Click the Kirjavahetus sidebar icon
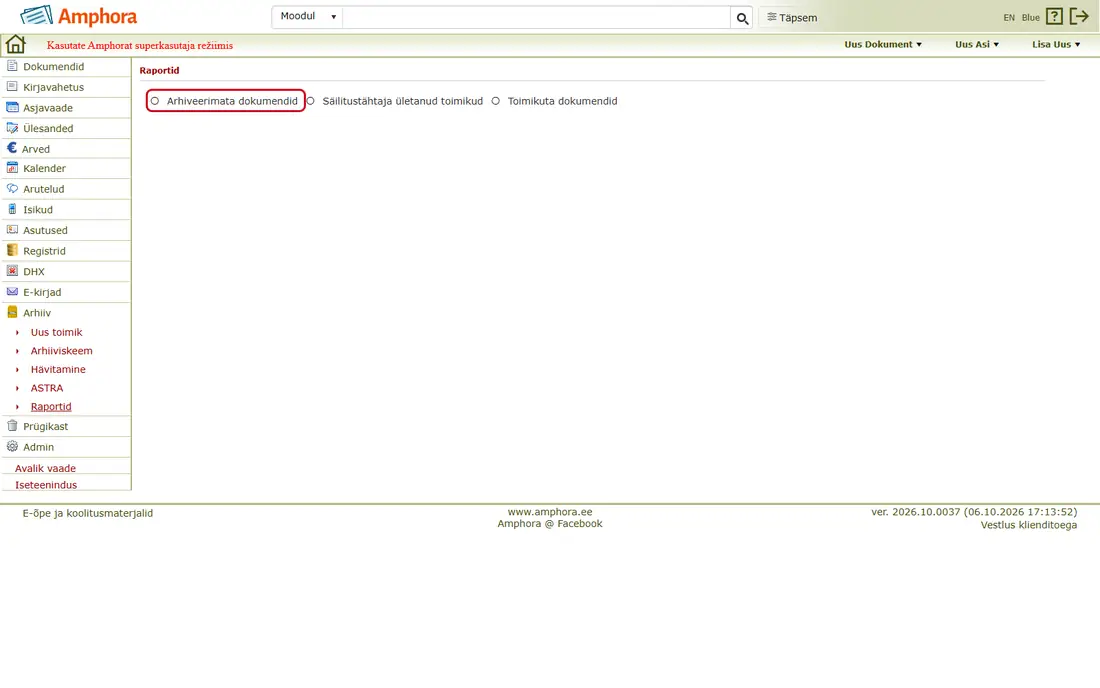This screenshot has height=688, width=1100. click(12, 86)
